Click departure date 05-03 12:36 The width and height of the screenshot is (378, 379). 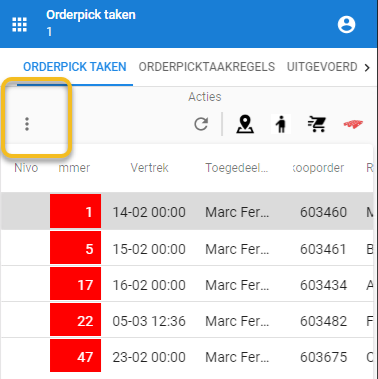149,321
